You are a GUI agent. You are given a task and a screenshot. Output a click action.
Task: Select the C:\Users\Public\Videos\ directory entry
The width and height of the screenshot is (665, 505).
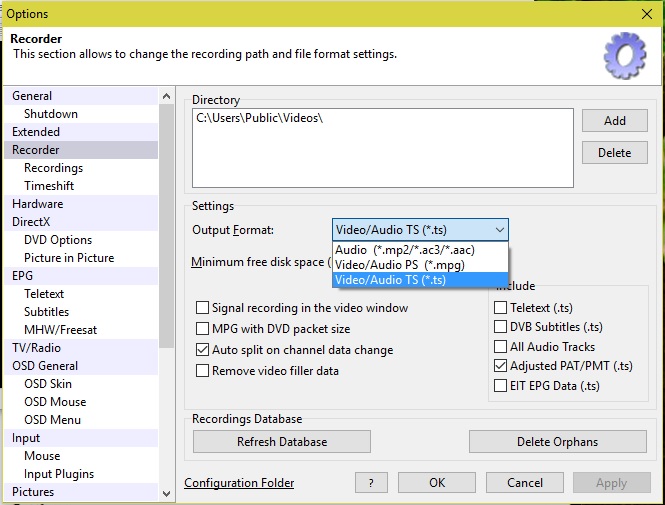tap(259, 118)
